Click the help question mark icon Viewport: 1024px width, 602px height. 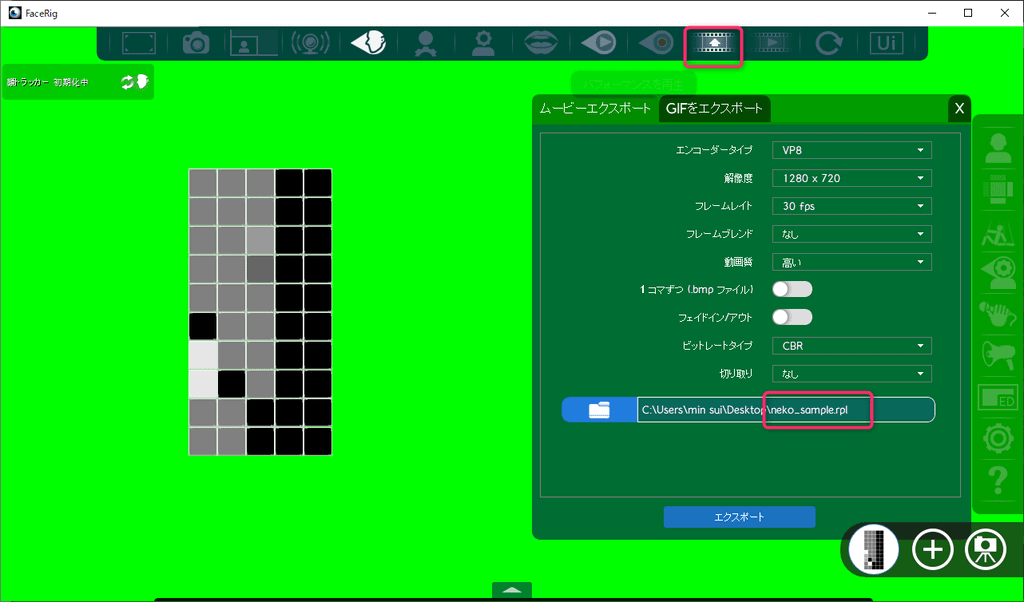click(x=997, y=479)
